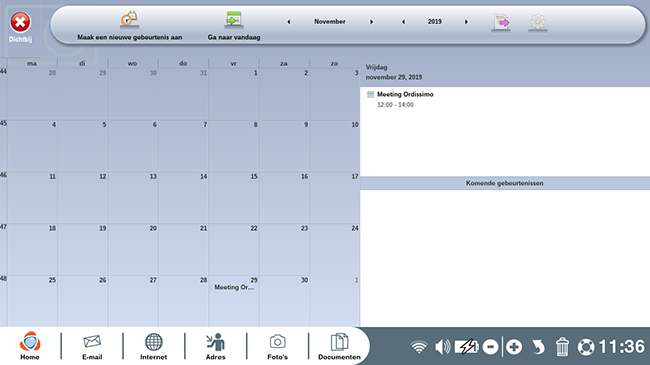Open 'Meeting Ordissimo' event in day panel
This screenshot has width=650, height=365.
click(405, 95)
